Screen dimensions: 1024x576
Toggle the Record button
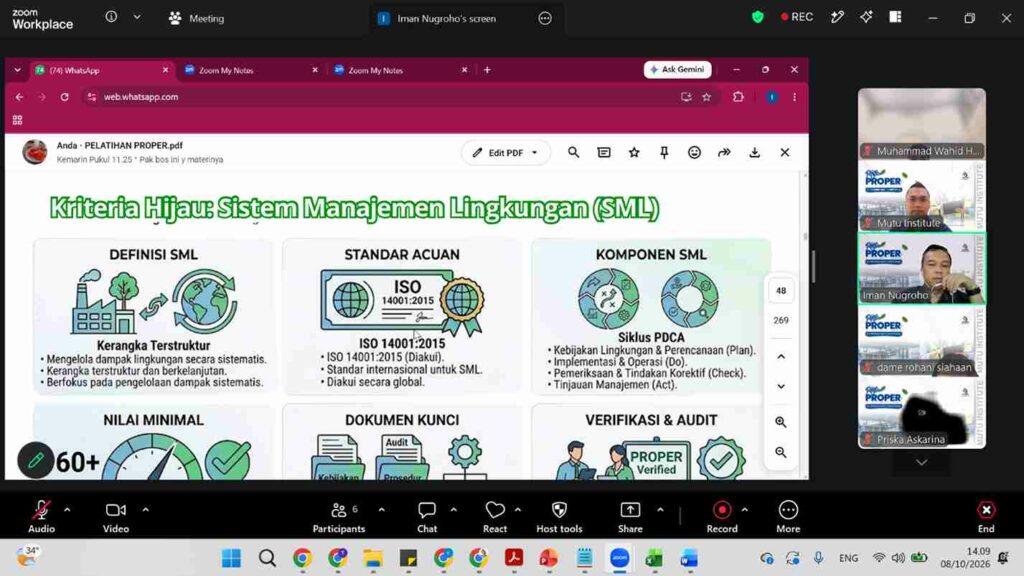[x=722, y=516]
